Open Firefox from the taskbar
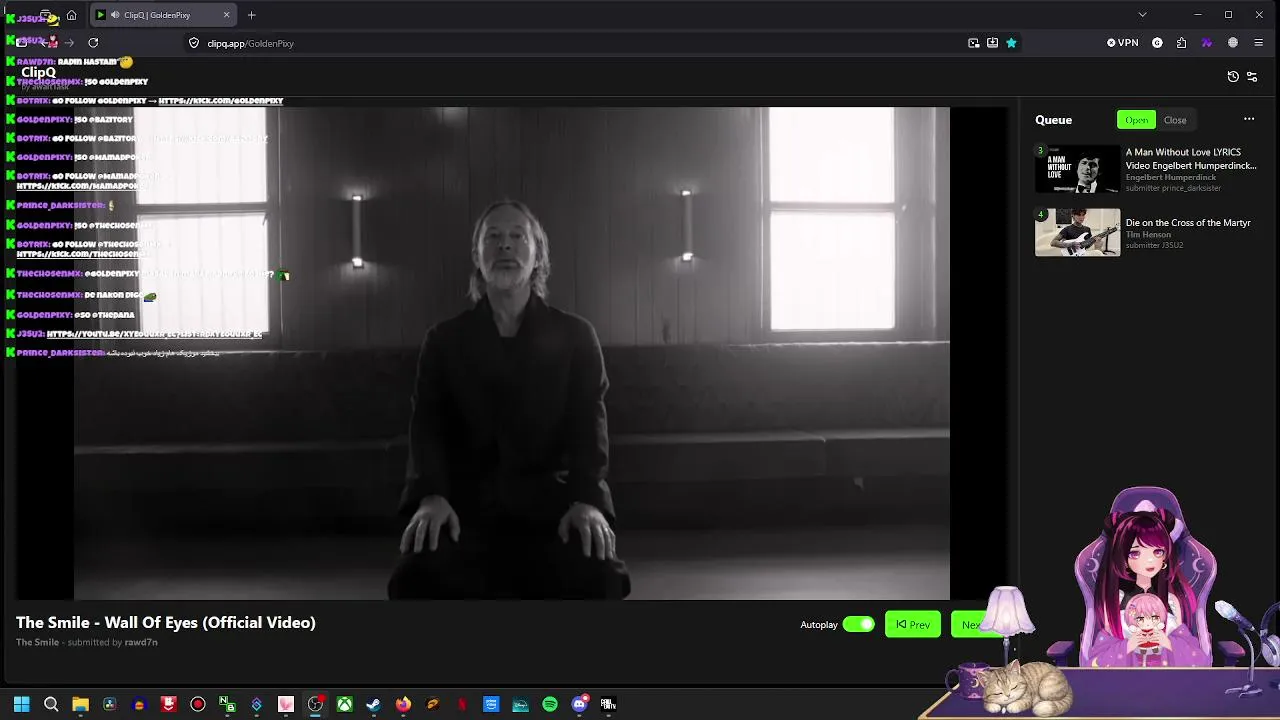This screenshot has width=1280, height=720. tap(403, 704)
